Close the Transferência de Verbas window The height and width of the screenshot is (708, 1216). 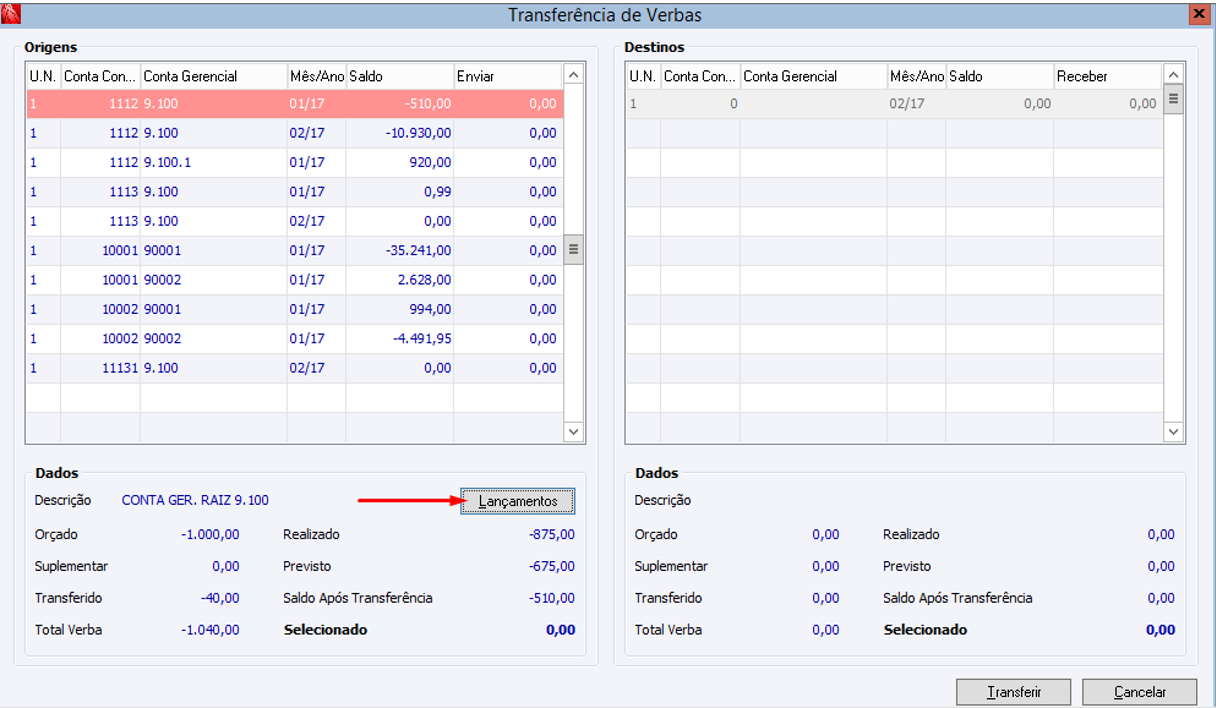(1197, 14)
